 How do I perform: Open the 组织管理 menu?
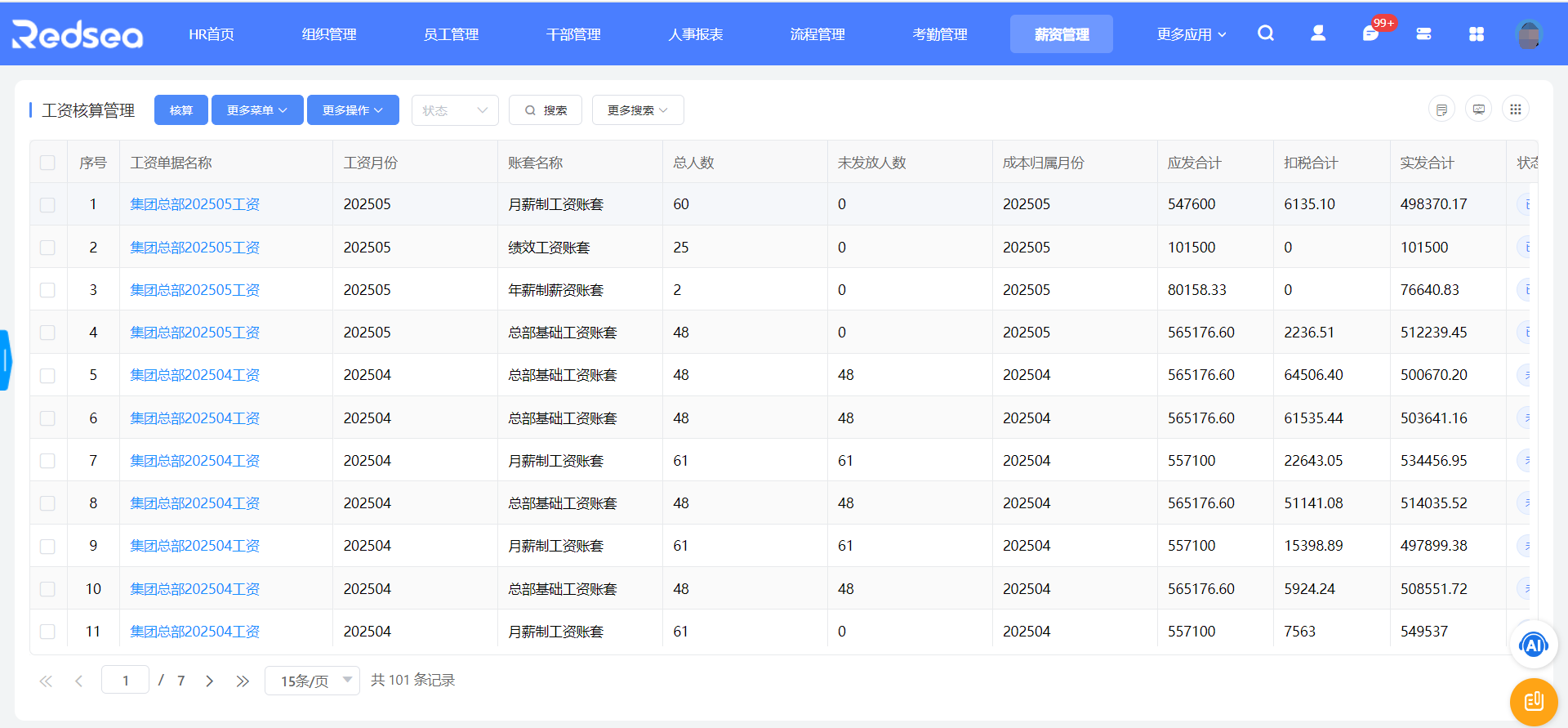pos(329,34)
